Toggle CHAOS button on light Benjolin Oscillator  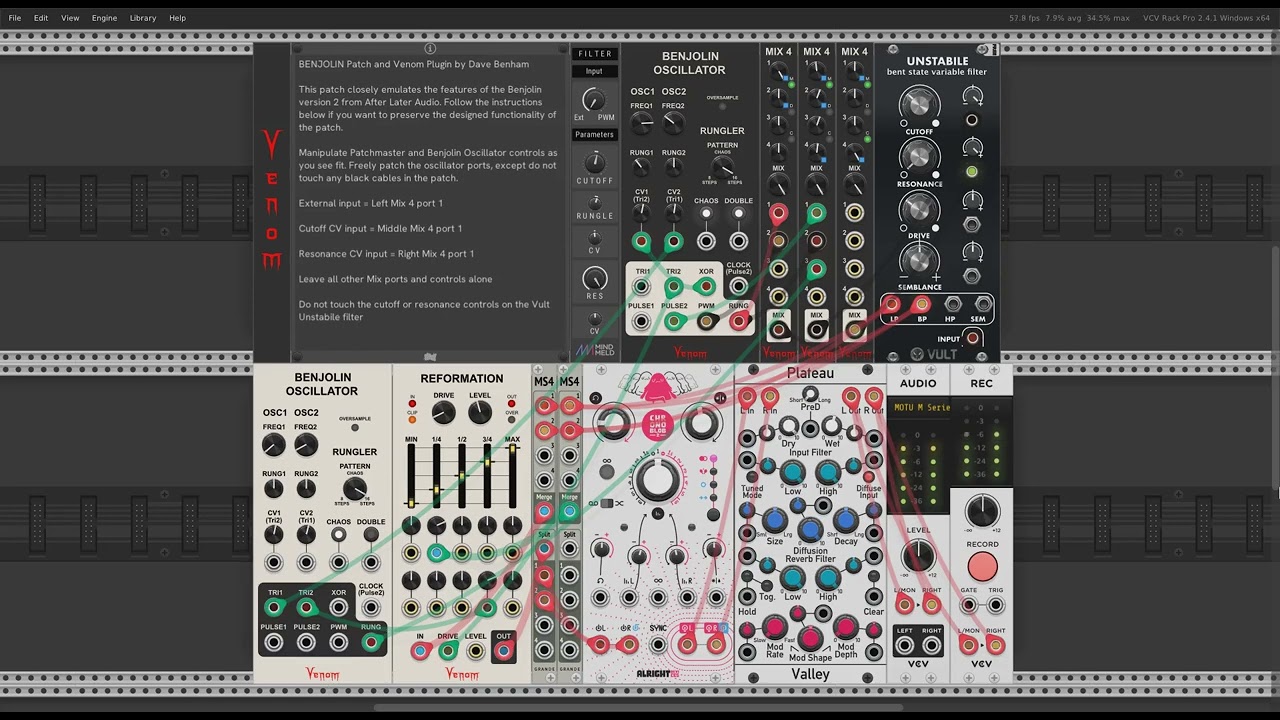click(339, 535)
